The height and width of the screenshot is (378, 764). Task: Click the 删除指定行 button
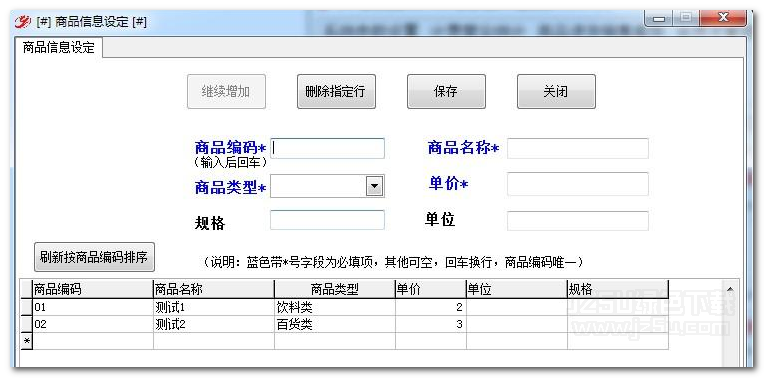[x=336, y=92]
